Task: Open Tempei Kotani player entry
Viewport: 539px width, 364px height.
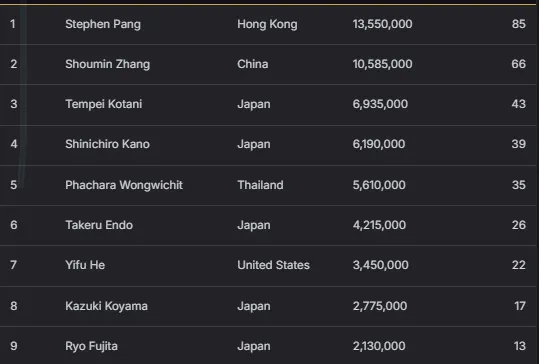Action: click(x=103, y=104)
